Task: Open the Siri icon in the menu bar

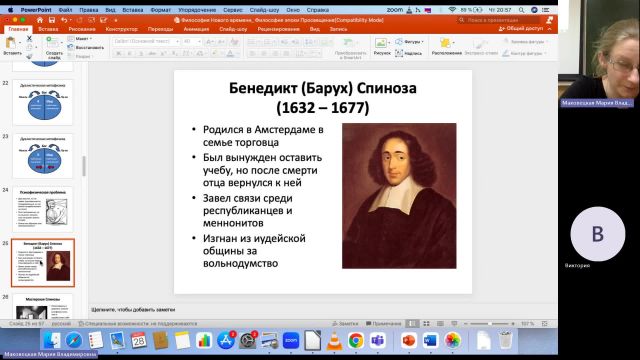Action: (534, 10)
